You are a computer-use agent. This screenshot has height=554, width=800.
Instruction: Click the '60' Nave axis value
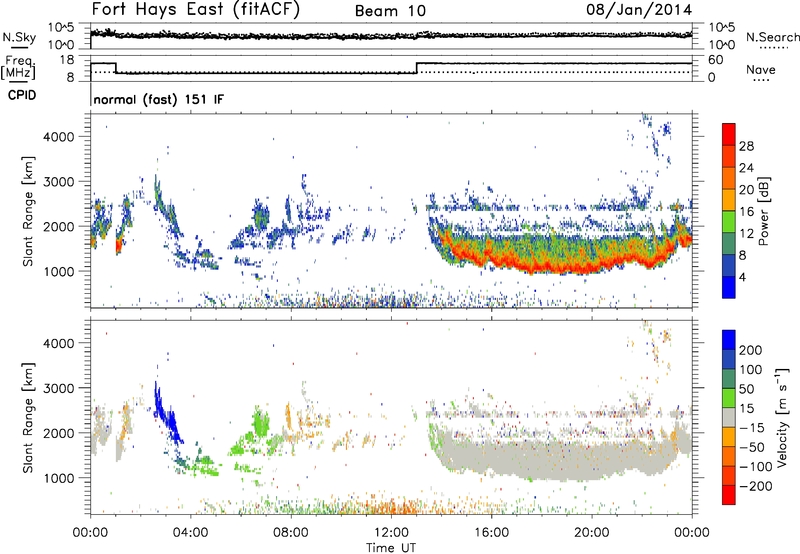pyautogui.click(x=715, y=60)
